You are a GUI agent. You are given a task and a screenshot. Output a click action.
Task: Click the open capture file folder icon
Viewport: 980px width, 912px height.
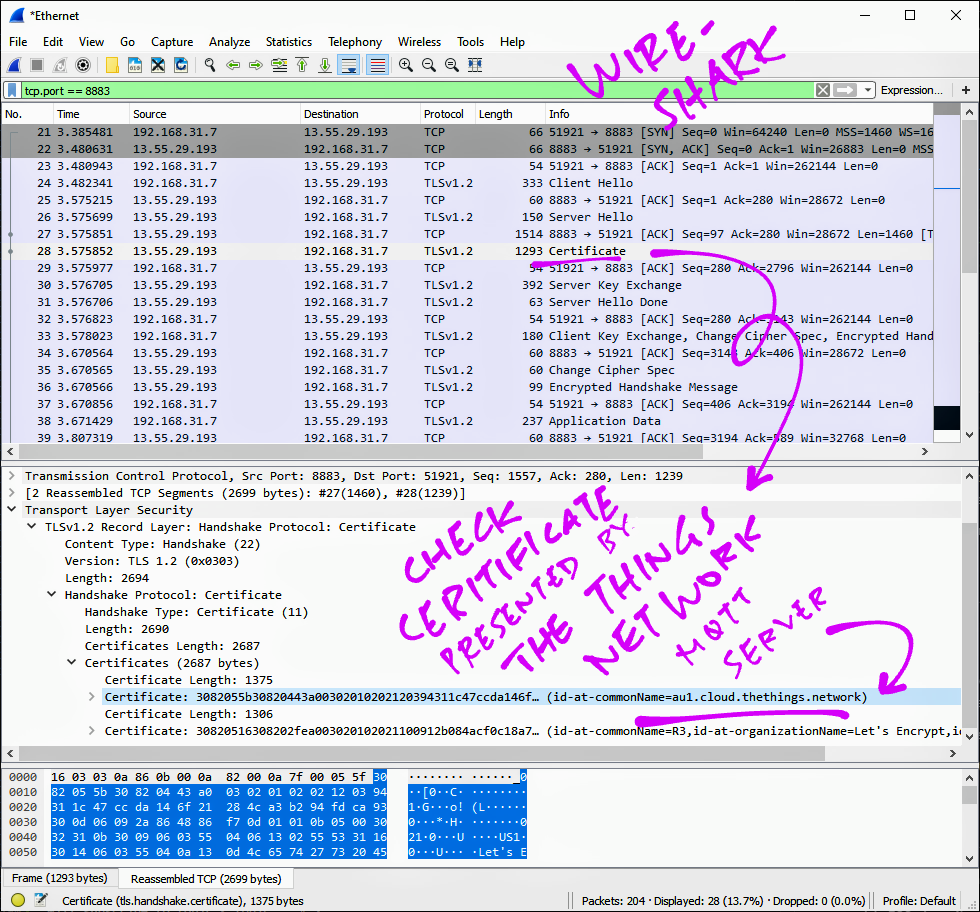pyautogui.click(x=112, y=65)
